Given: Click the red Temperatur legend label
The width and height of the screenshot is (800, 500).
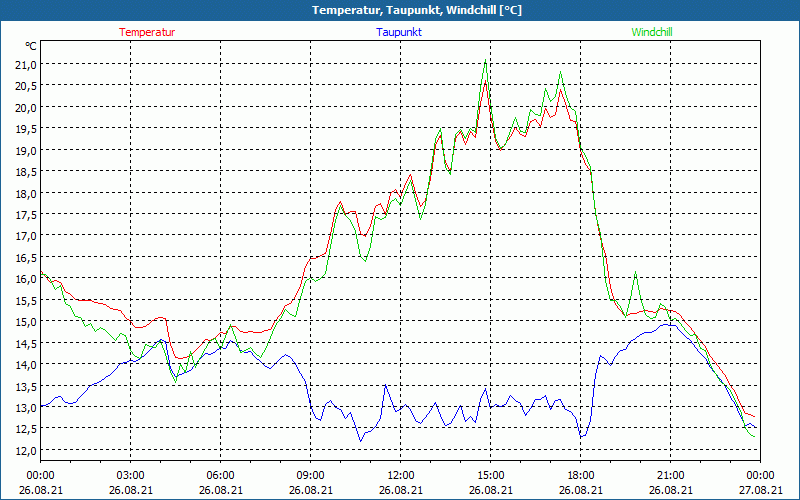Looking at the screenshot, I should coord(147,32).
